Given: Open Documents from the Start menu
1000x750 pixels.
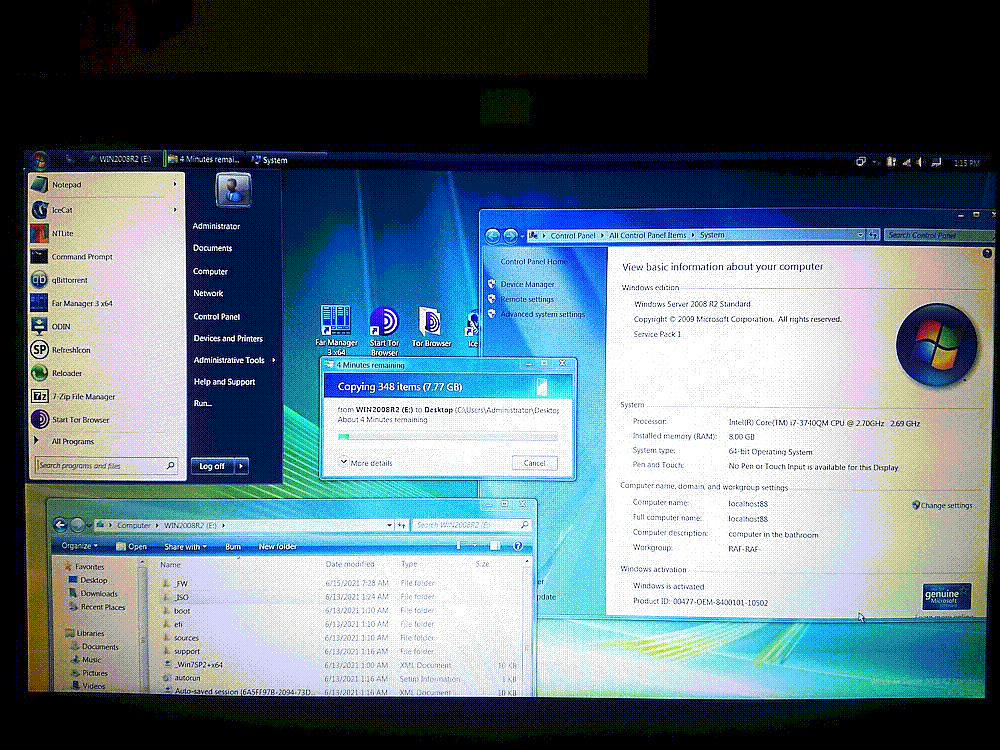Looking at the screenshot, I should 212,248.
